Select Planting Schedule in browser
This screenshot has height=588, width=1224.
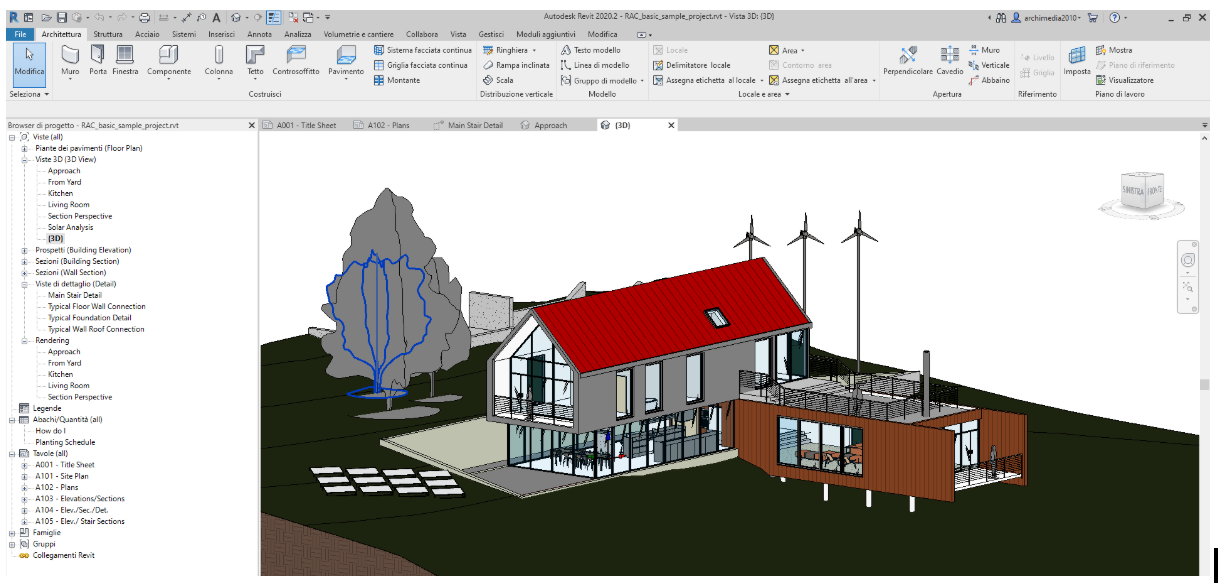65,442
